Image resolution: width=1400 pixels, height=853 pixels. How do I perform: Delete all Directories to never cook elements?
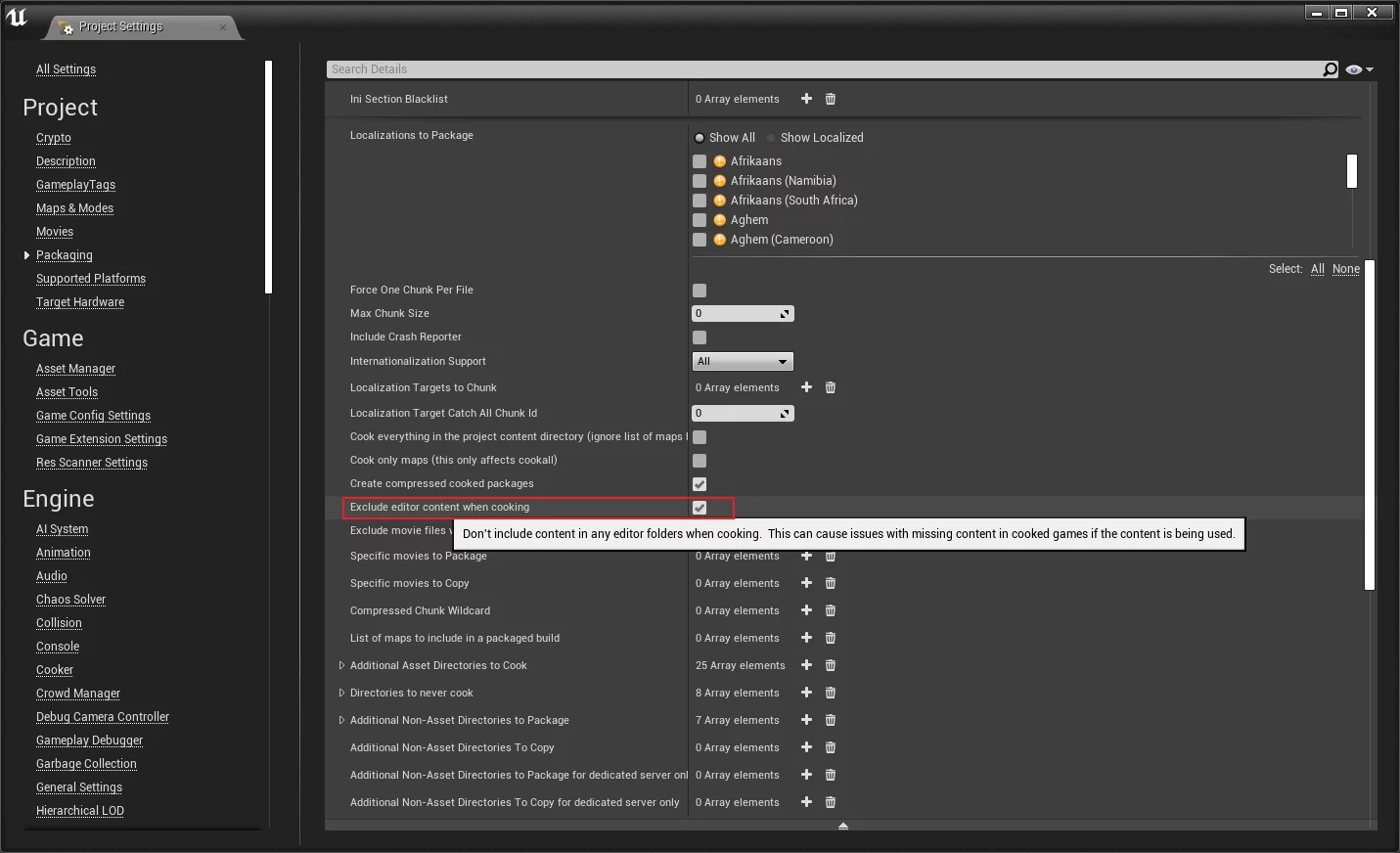point(831,693)
